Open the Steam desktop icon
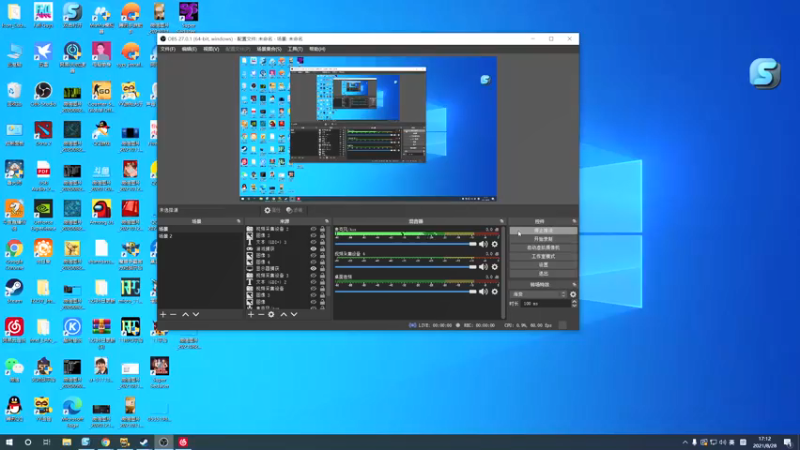This screenshot has width=800, height=450. point(14,291)
